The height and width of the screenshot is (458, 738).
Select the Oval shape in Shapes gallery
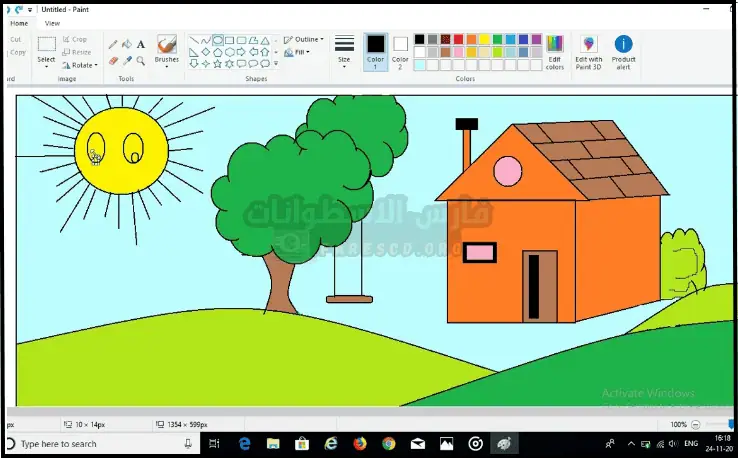coord(218,40)
